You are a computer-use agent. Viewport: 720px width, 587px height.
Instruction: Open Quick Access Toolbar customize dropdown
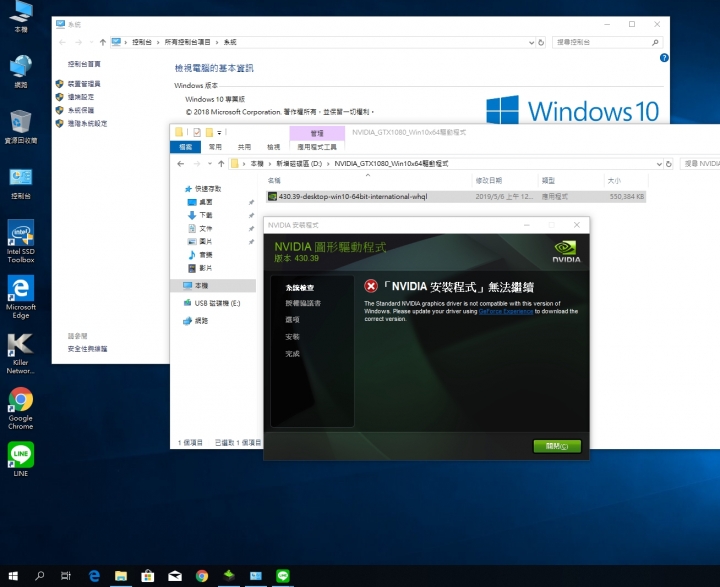click(x=219, y=133)
